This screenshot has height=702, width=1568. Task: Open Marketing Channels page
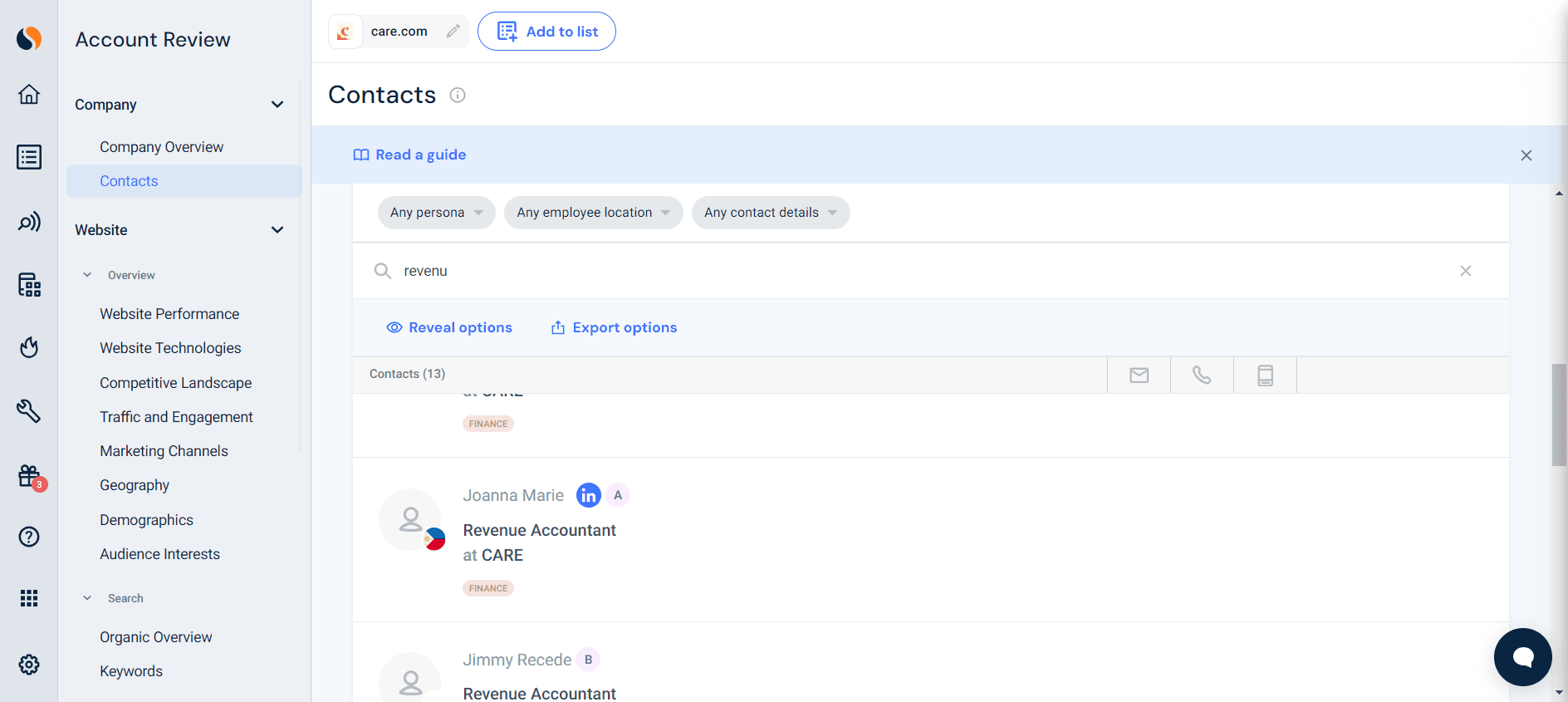point(164,451)
